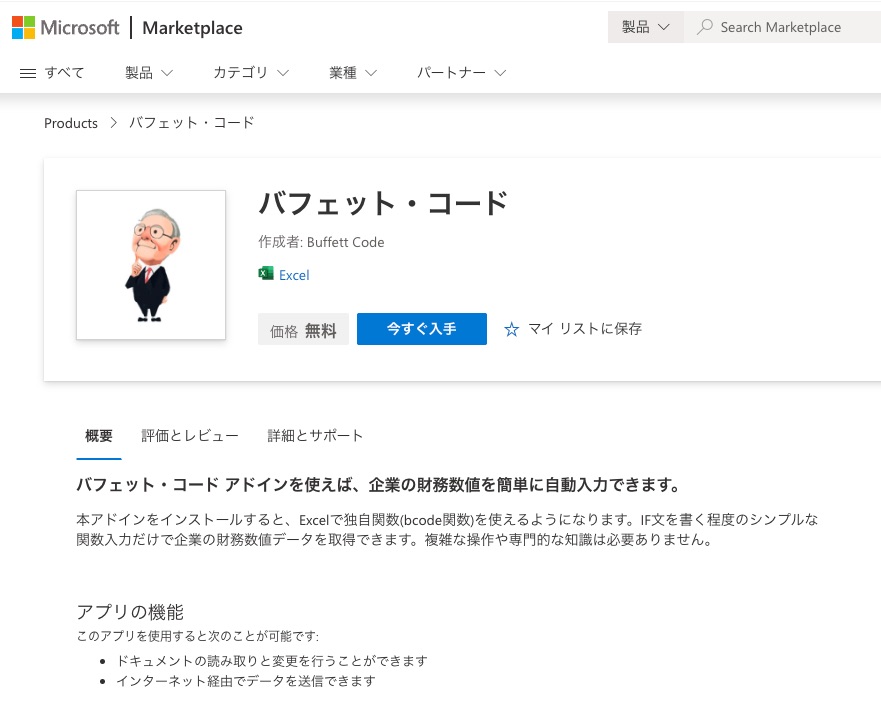Click the 作成者: Buffett Code text

[321, 242]
